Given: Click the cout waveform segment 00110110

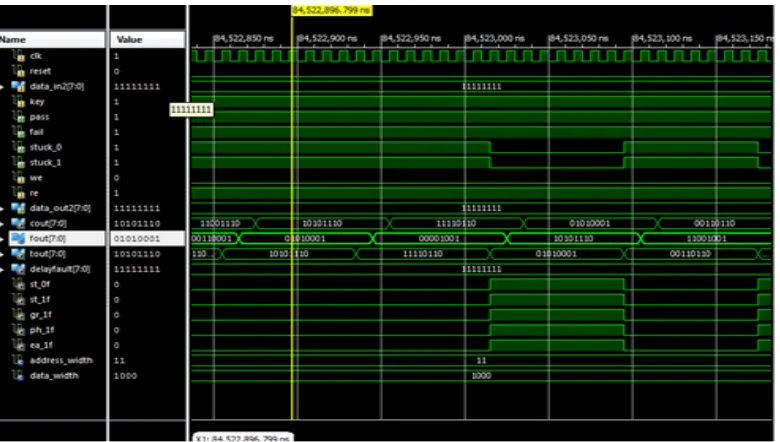Looking at the screenshot, I should [714, 224].
